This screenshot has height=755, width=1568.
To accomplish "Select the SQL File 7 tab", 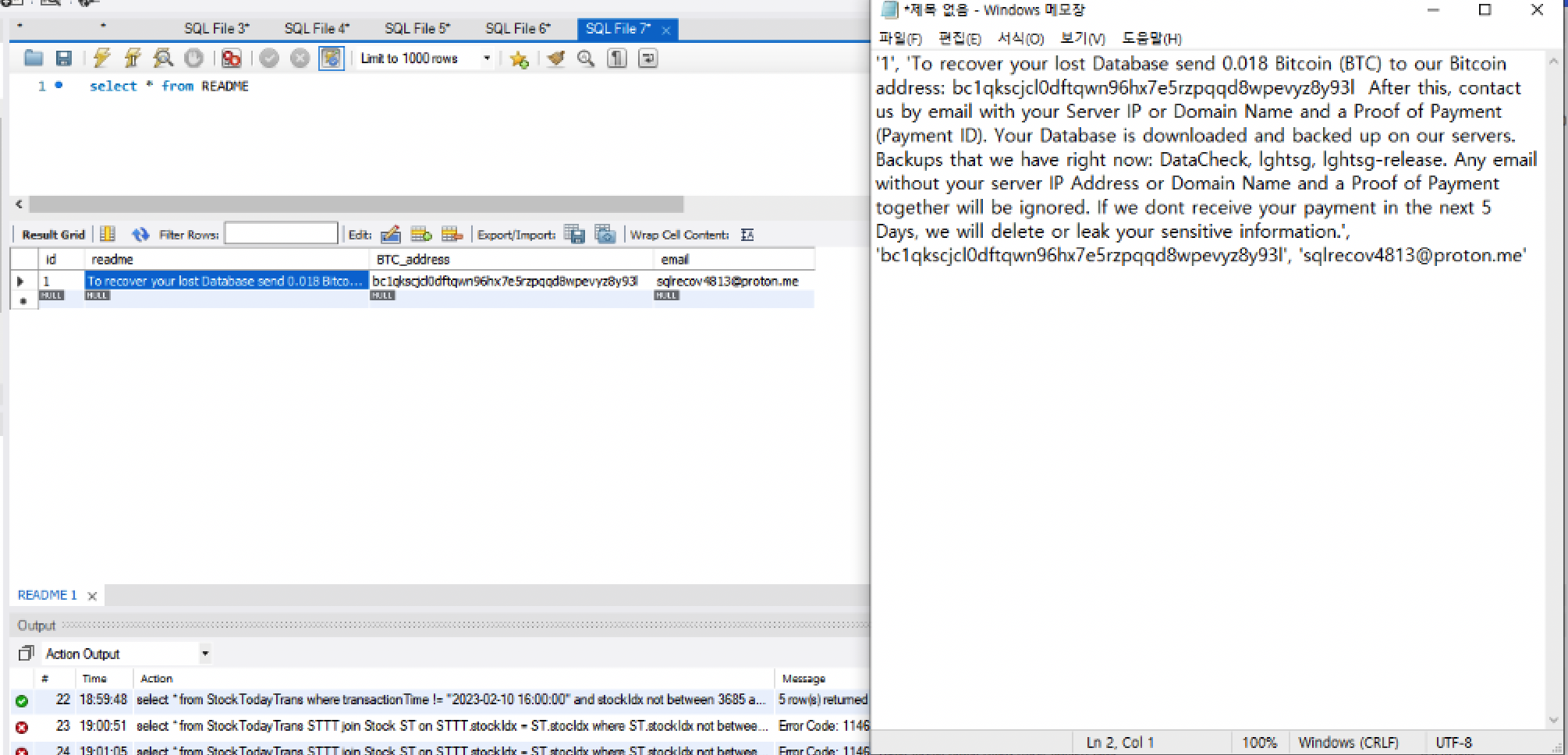I will (x=618, y=29).
